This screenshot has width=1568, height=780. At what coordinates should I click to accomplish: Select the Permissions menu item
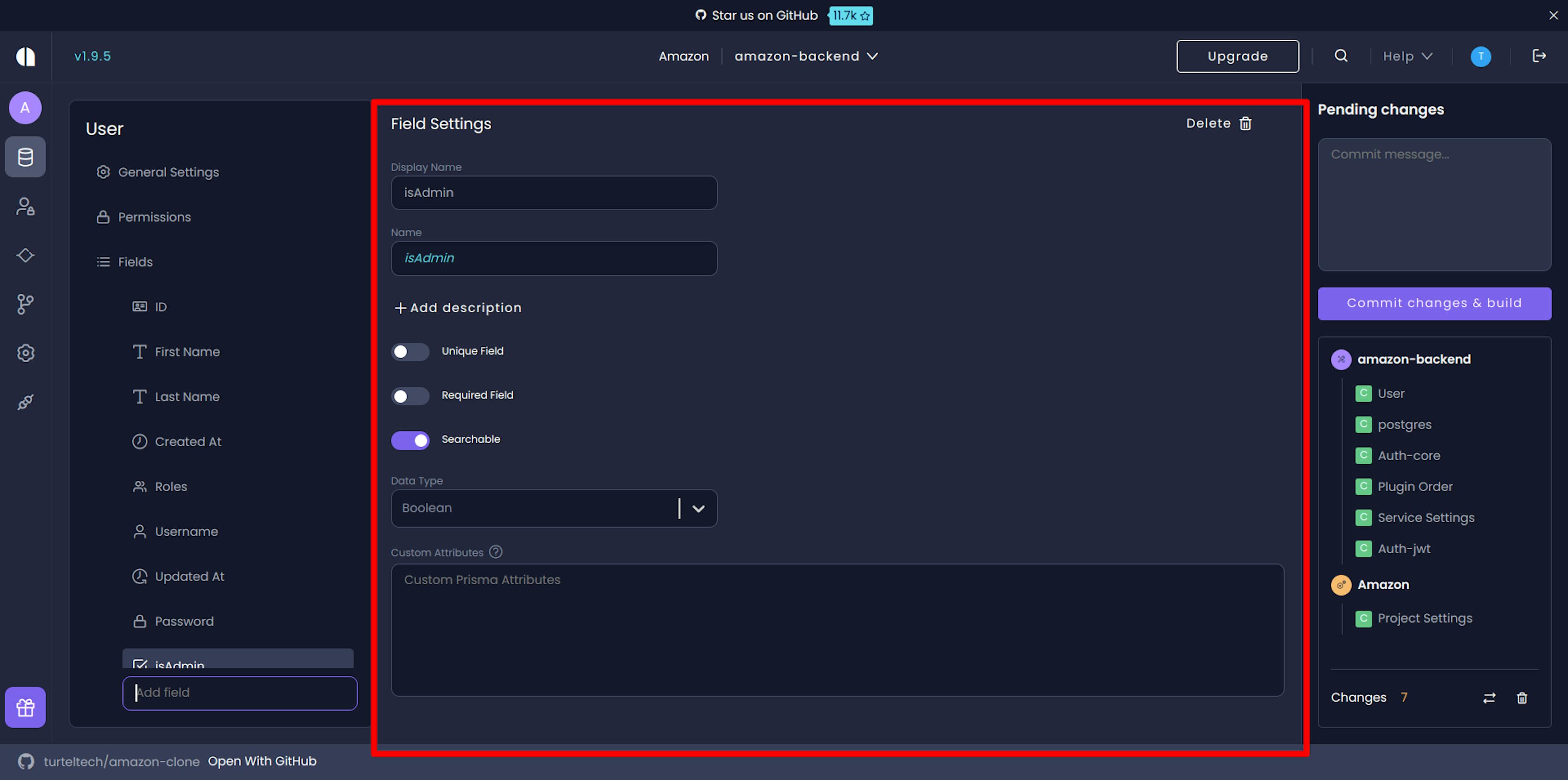pyautogui.click(x=154, y=217)
